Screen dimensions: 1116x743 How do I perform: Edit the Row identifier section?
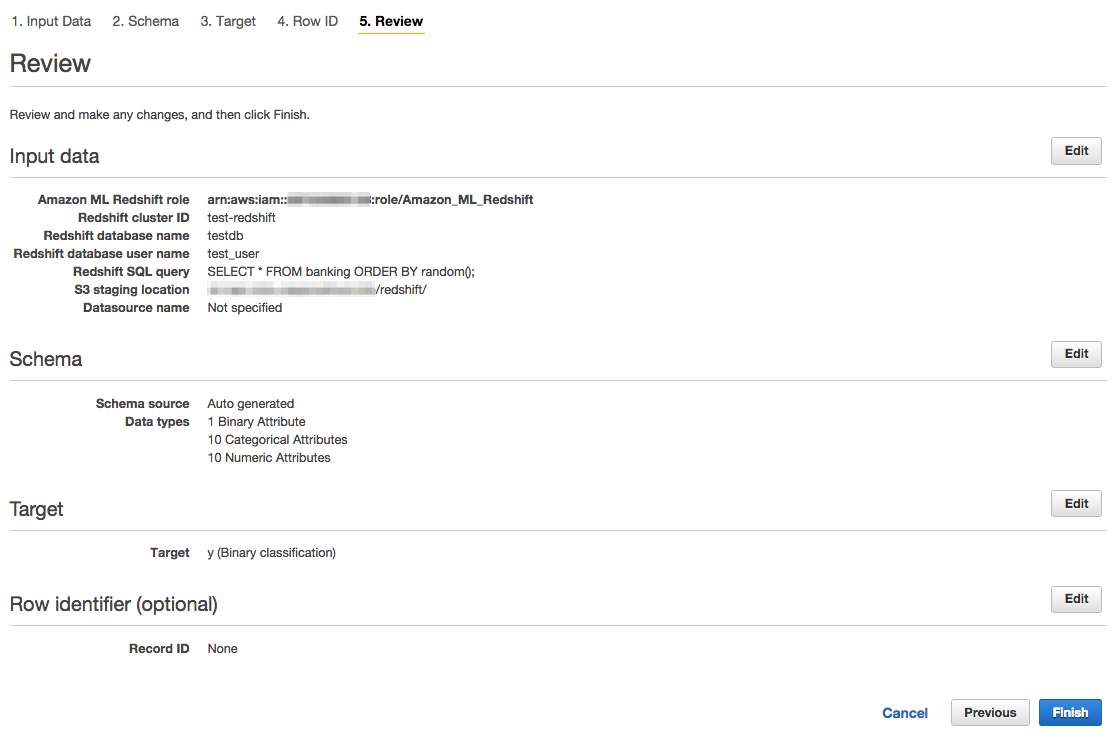[1076, 598]
